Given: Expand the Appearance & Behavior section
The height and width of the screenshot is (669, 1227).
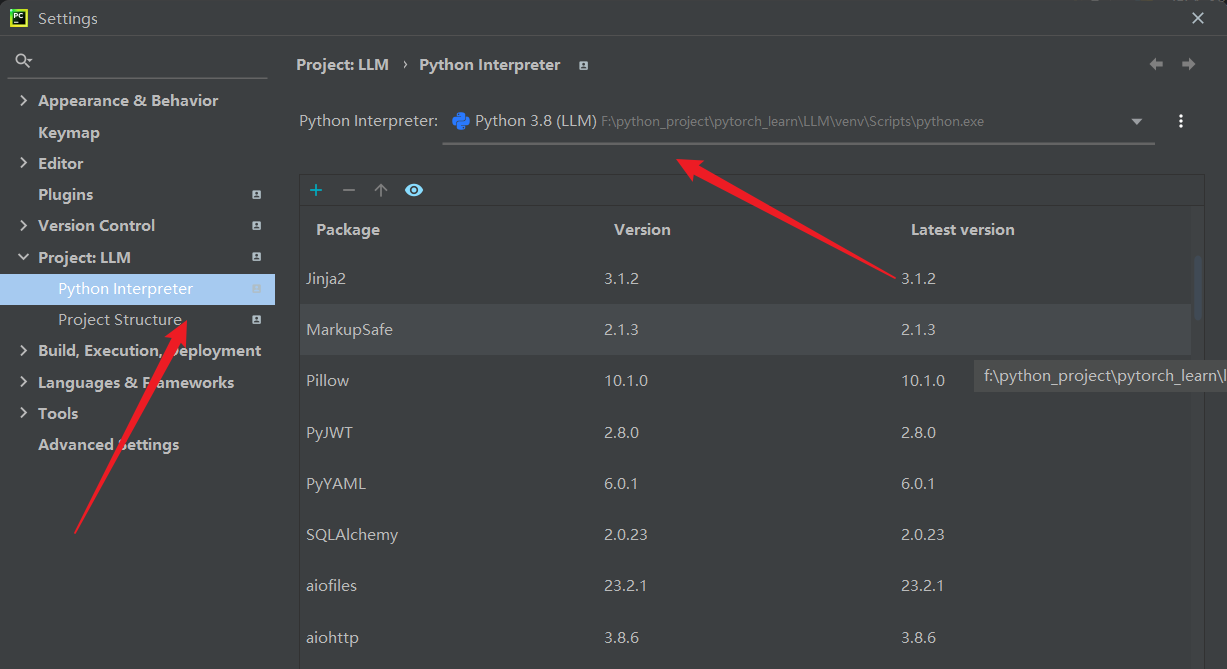Looking at the screenshot, I should pyautogui.click(x=23, y=101).
